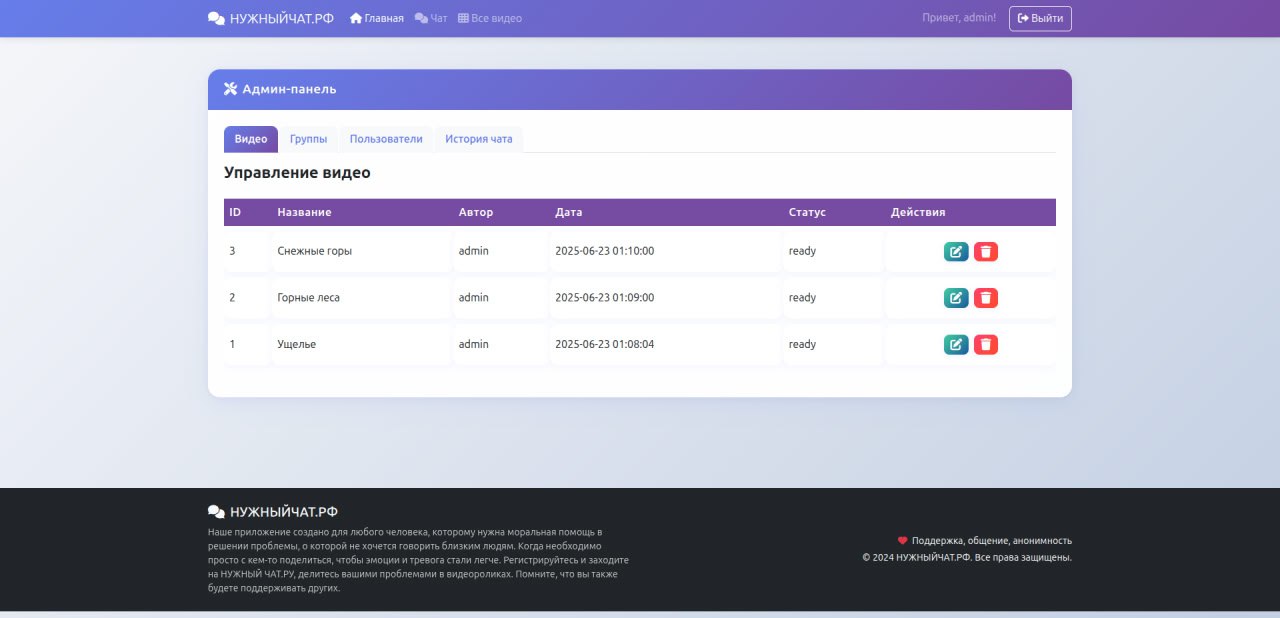Viewport: 1280px width, 618px height.
Task: Open the Чат link in navbar
Action: click(x=431, y=18)
